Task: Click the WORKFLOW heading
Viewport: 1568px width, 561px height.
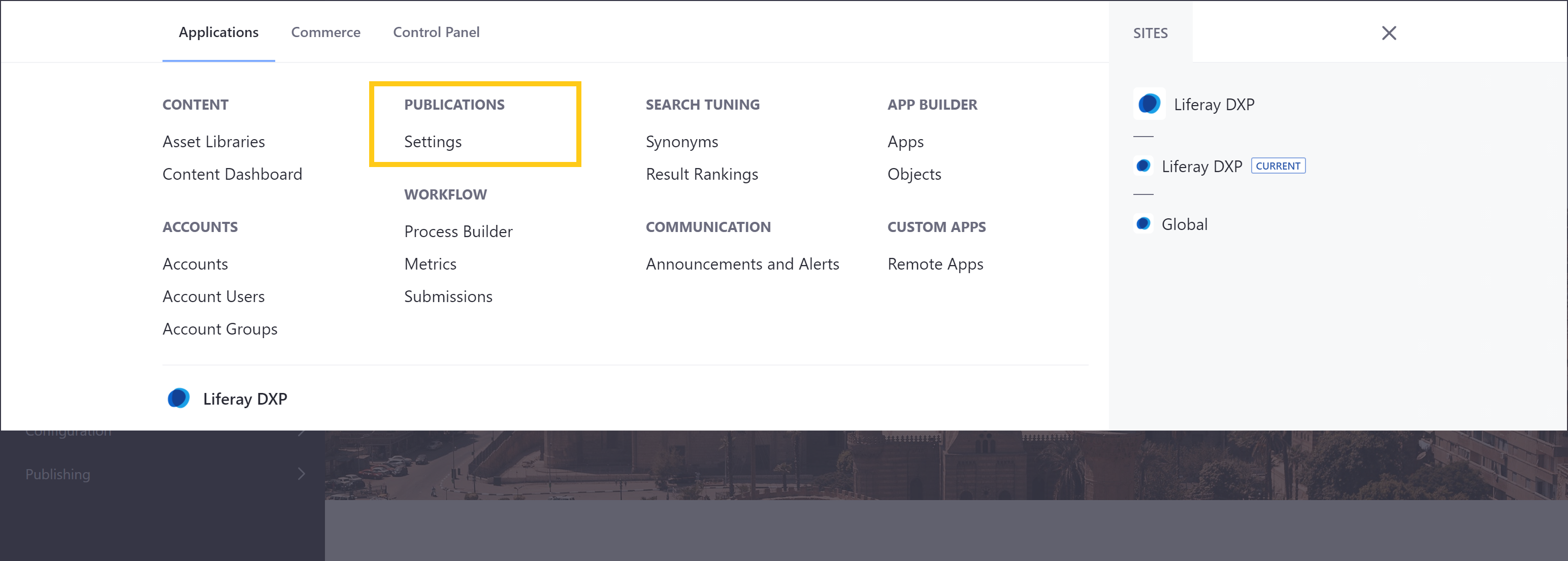Action: [x=445, y=195]
